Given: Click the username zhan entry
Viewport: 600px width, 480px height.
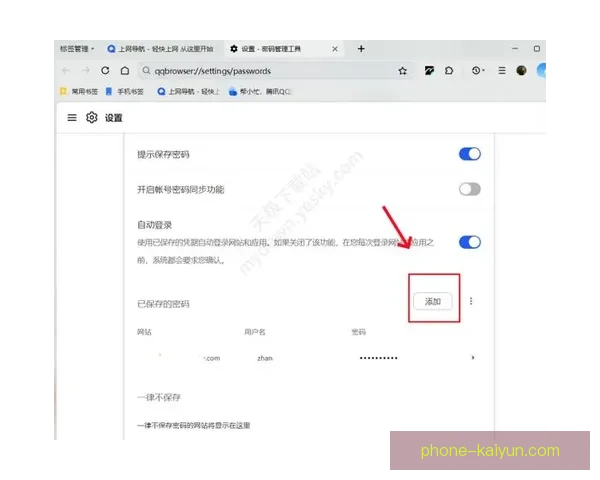Looking at the screenshot, I should (265, 358).
